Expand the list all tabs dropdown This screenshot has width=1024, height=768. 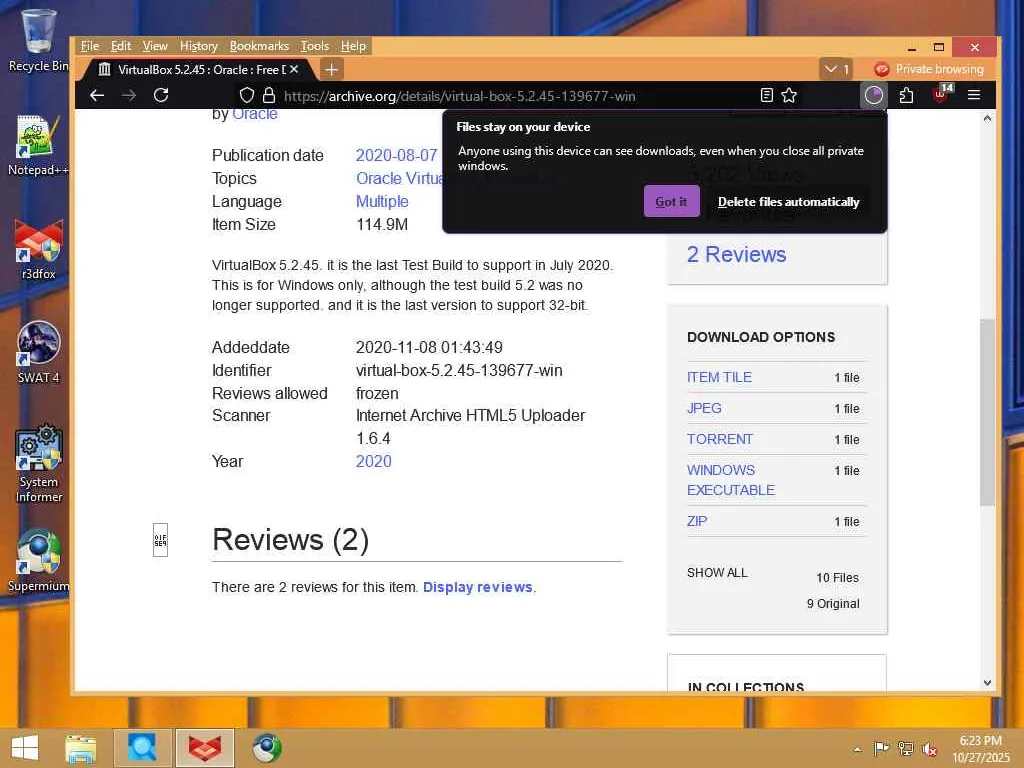837,69
